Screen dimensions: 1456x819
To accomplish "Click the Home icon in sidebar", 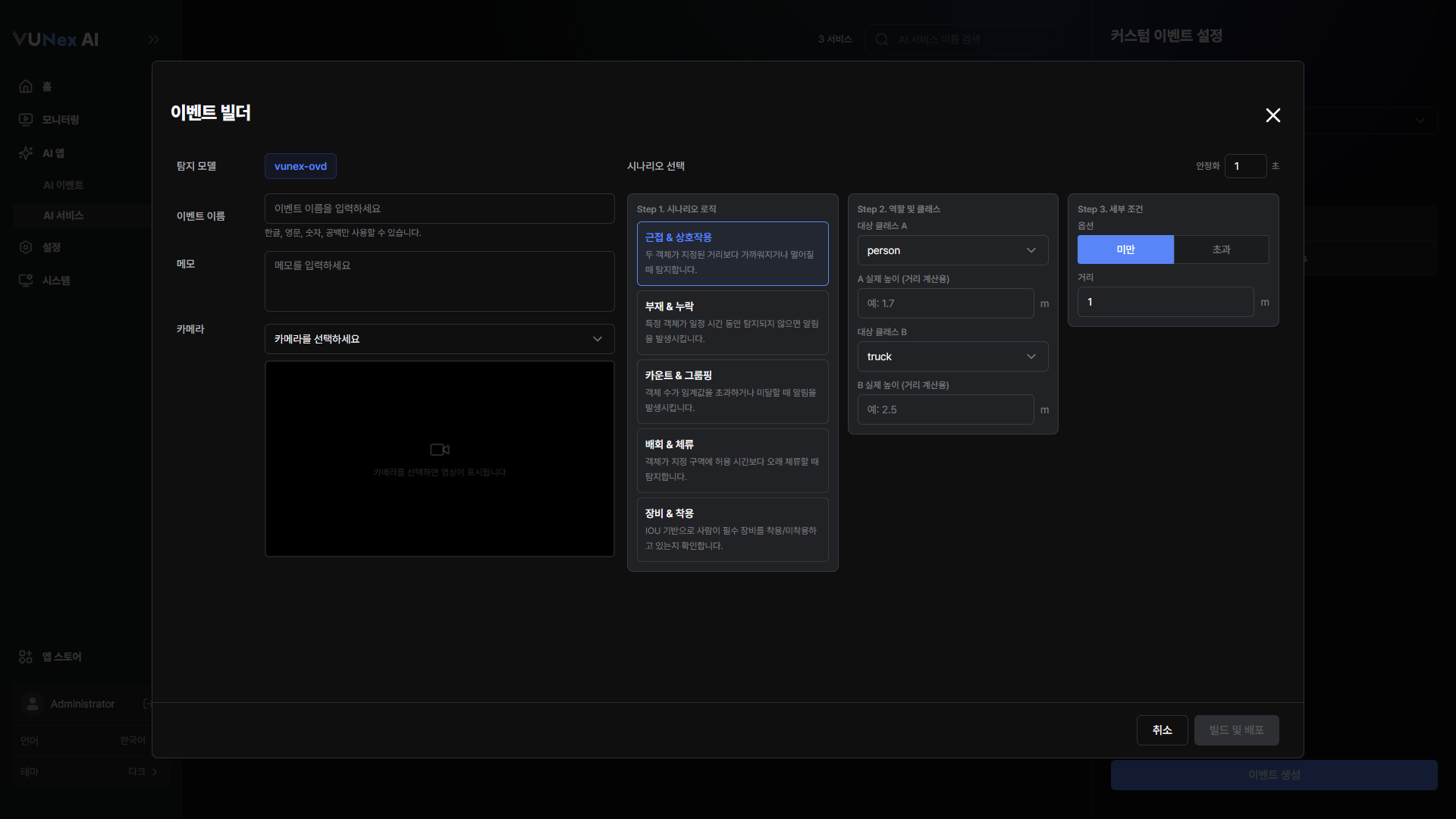I will coord(26,86).
